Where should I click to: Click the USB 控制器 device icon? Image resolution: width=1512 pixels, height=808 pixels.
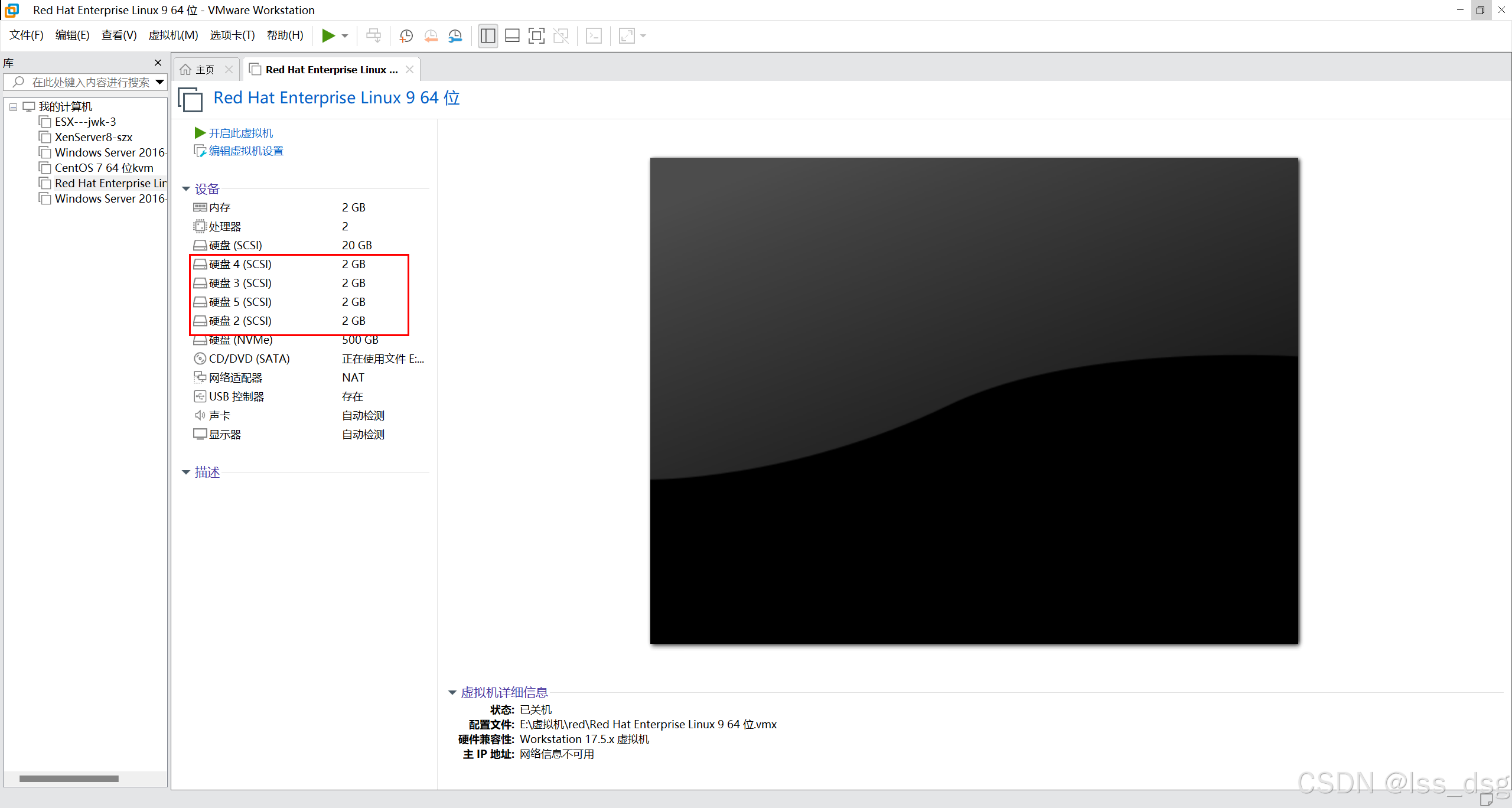point(200,396)
